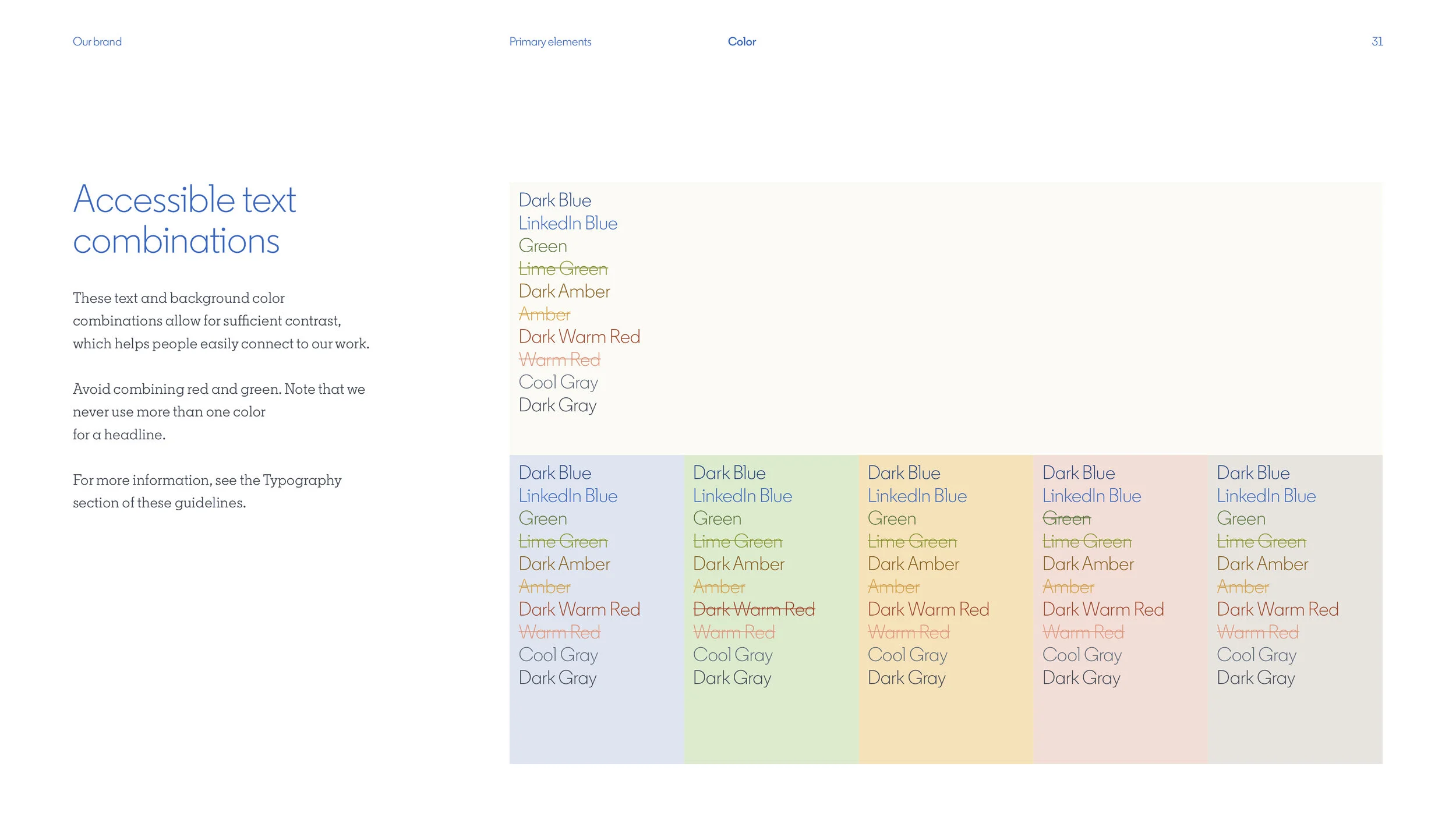This screenshot has width=1456, height=819.
Task: Click the page number 31
Action: click(x=1376, y=41)
